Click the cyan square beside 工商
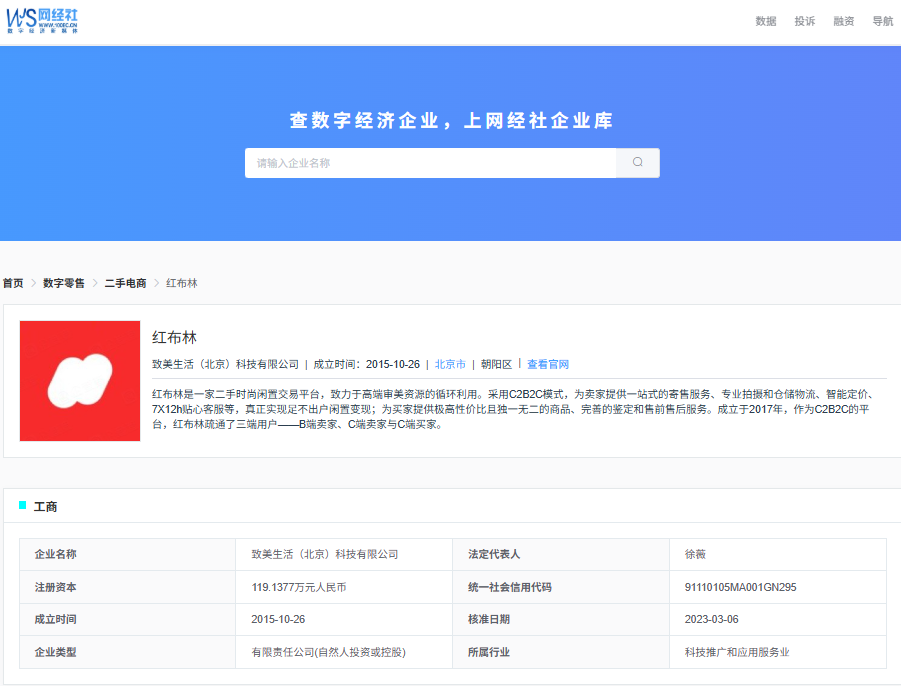Image resolution: width=901 pixels, height=686 pixels. 22,505
